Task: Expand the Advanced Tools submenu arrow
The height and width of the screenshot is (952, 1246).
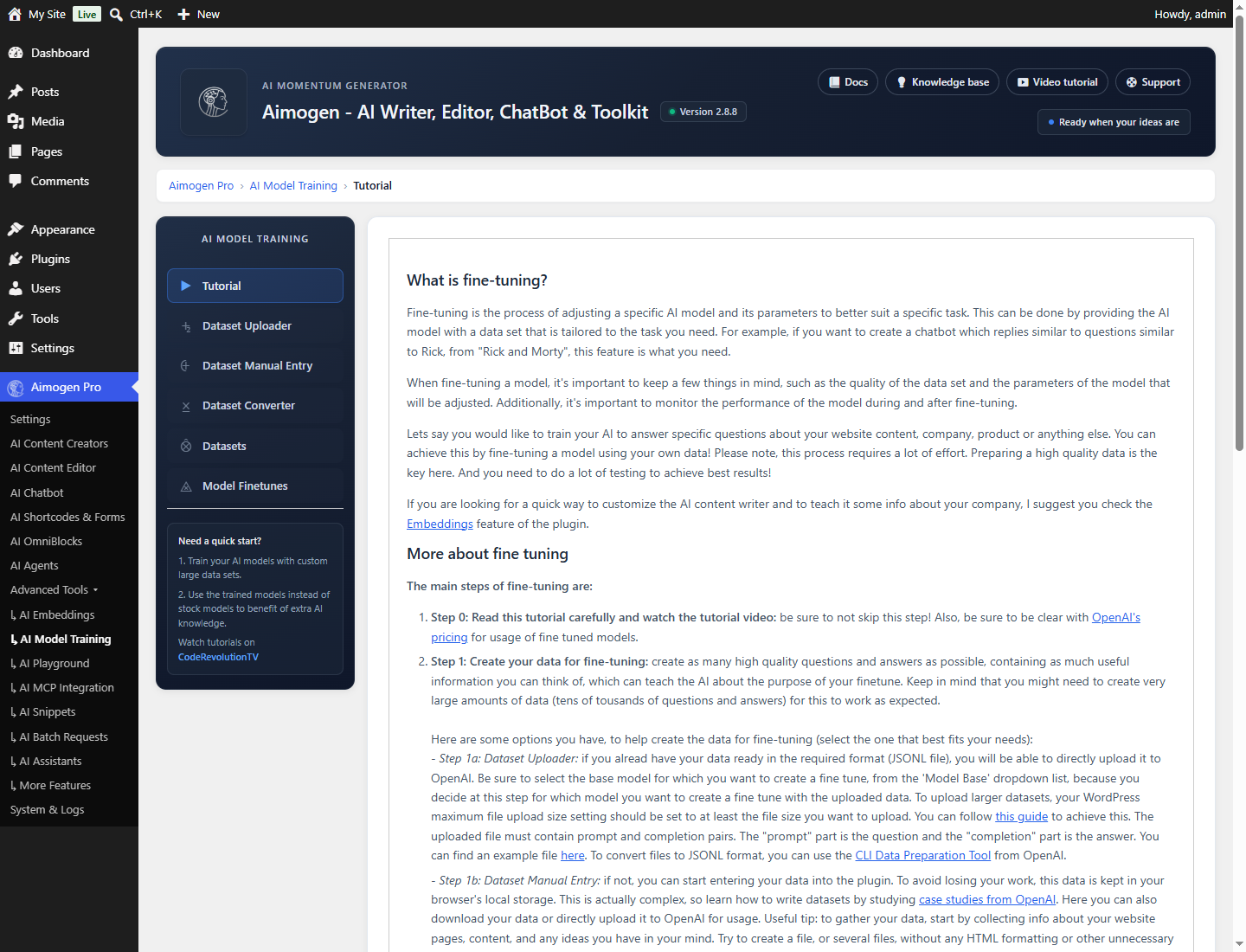Action: click(95, 590)
